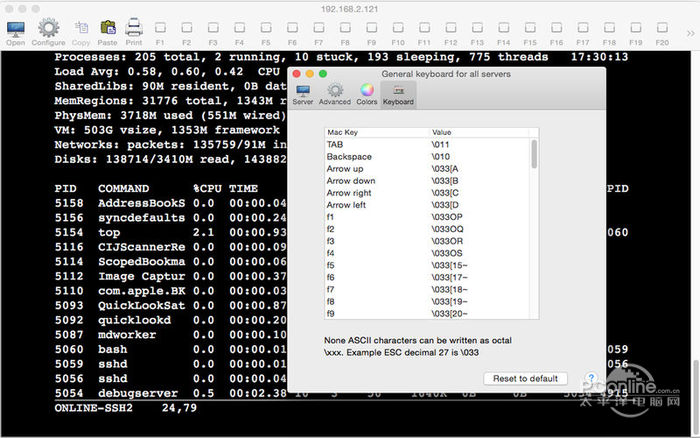This screenshot has width=700, height=438.
Task: Click the Reset to default button
Action: 525,379
